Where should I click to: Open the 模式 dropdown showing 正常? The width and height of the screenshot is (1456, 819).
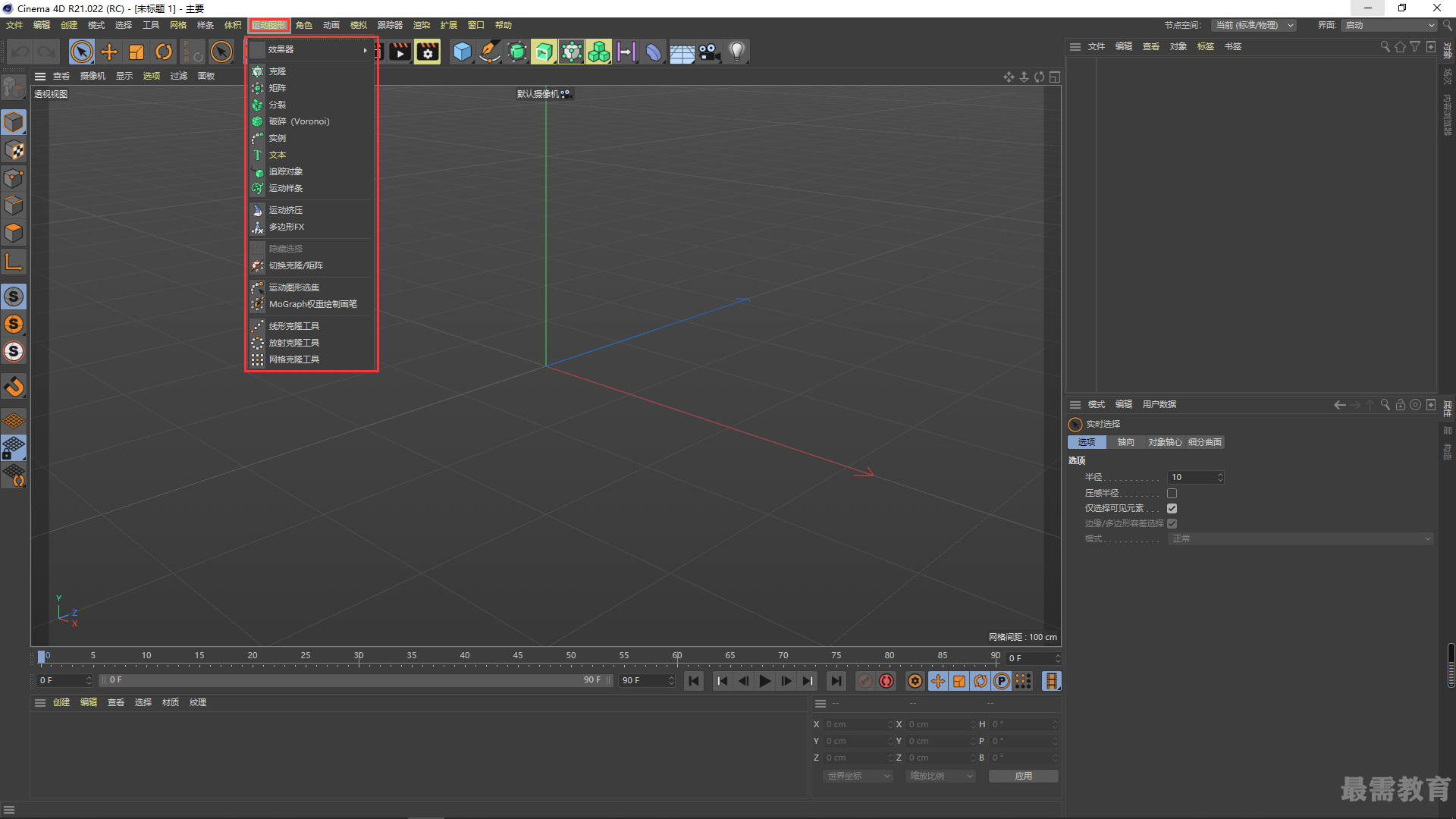click(x=1301, y=538)
